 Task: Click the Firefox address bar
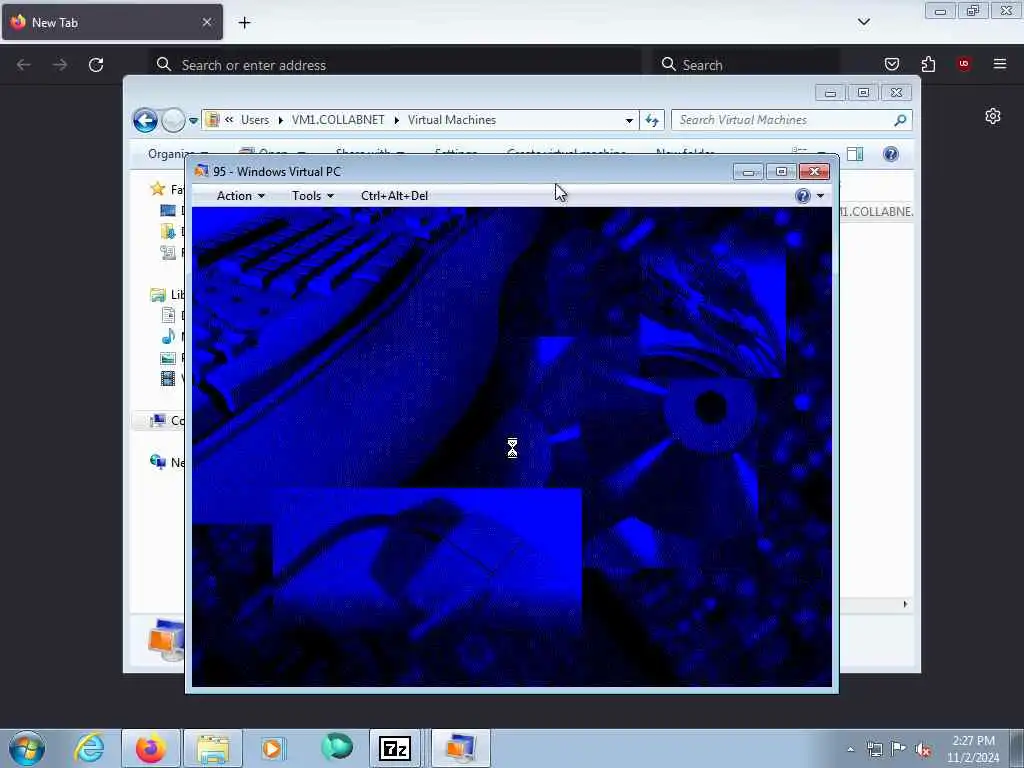(395, 65)
